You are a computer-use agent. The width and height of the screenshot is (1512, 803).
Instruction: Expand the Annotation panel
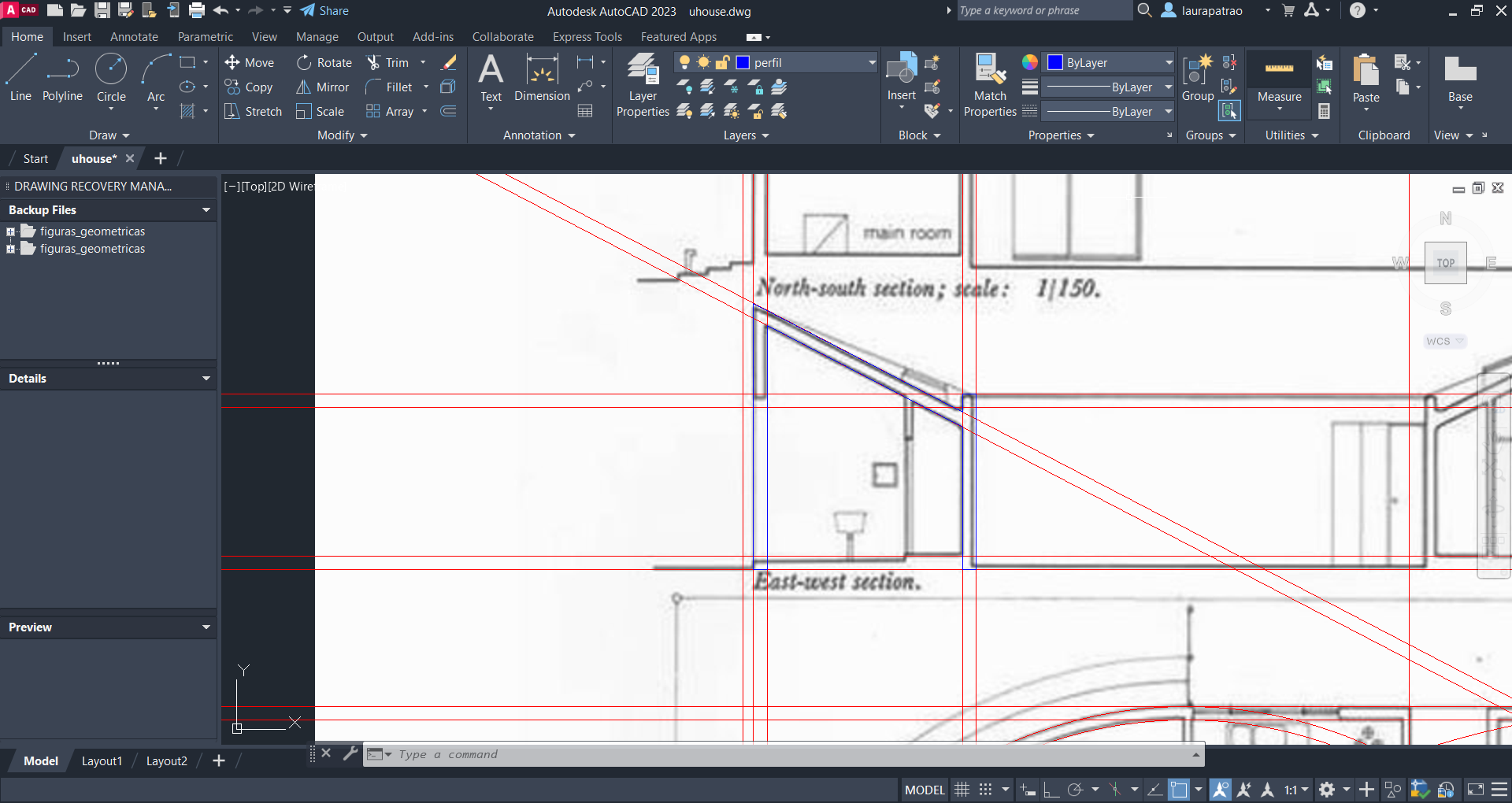pyautogui.click(x=539, y=135)
